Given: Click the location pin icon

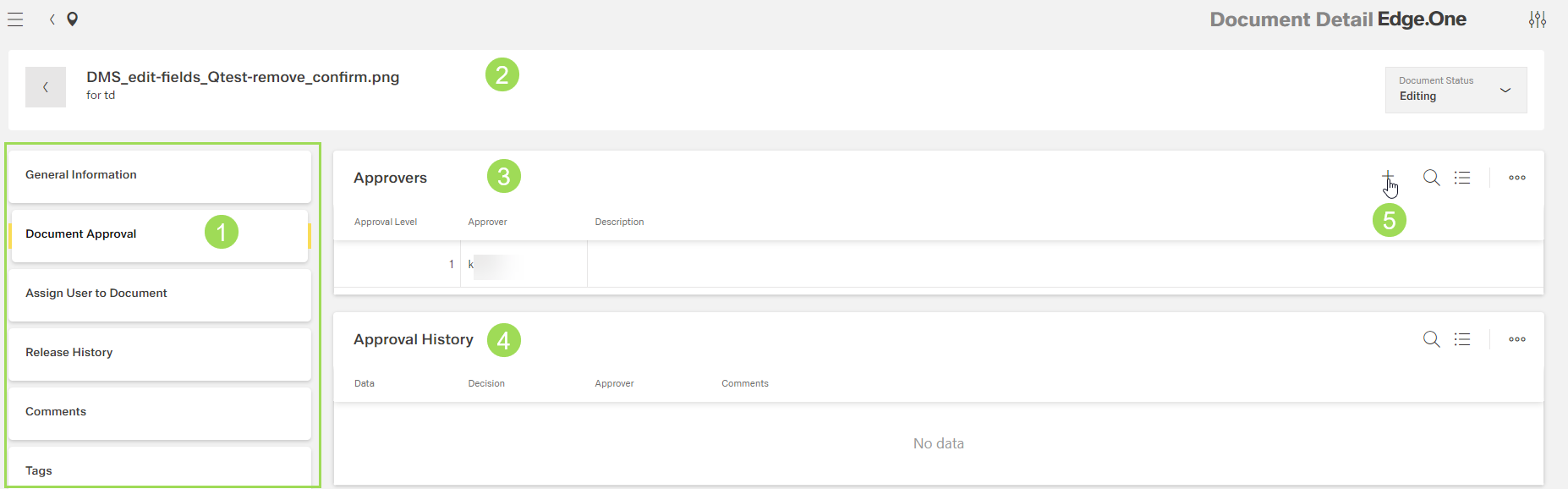Looking at the screenshot, I should click(x=73, y=19).
